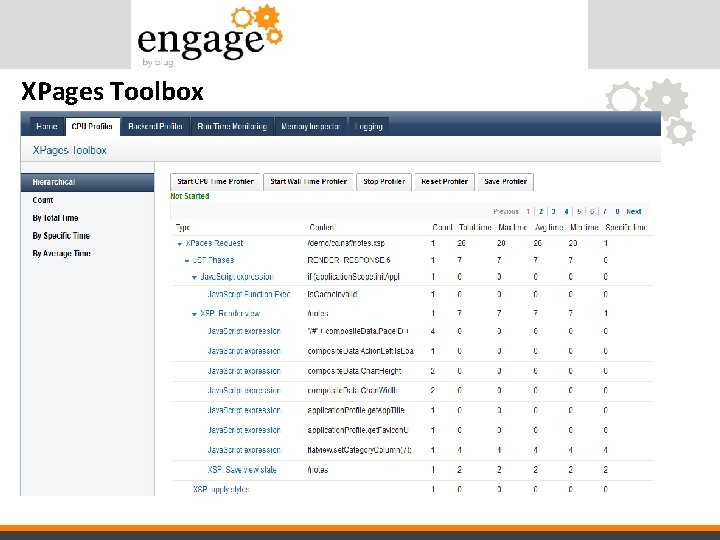Collapse the XSP Render view arrow

[x=194, y=314]
